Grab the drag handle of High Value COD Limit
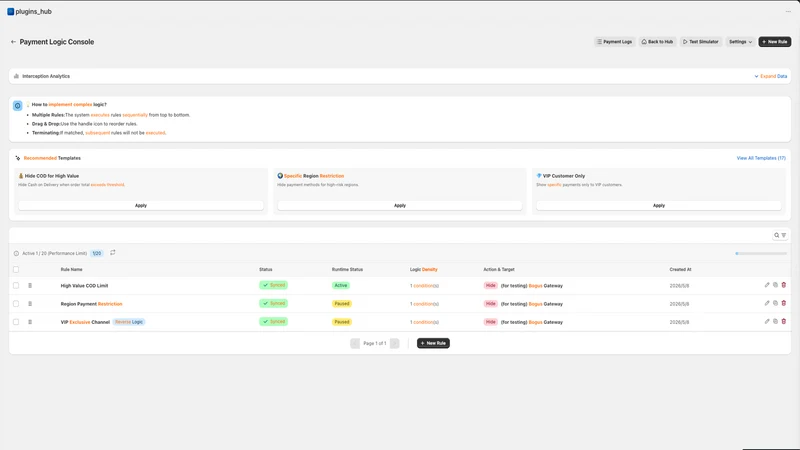This screenshot has height=450, width=800. point(30,286)
